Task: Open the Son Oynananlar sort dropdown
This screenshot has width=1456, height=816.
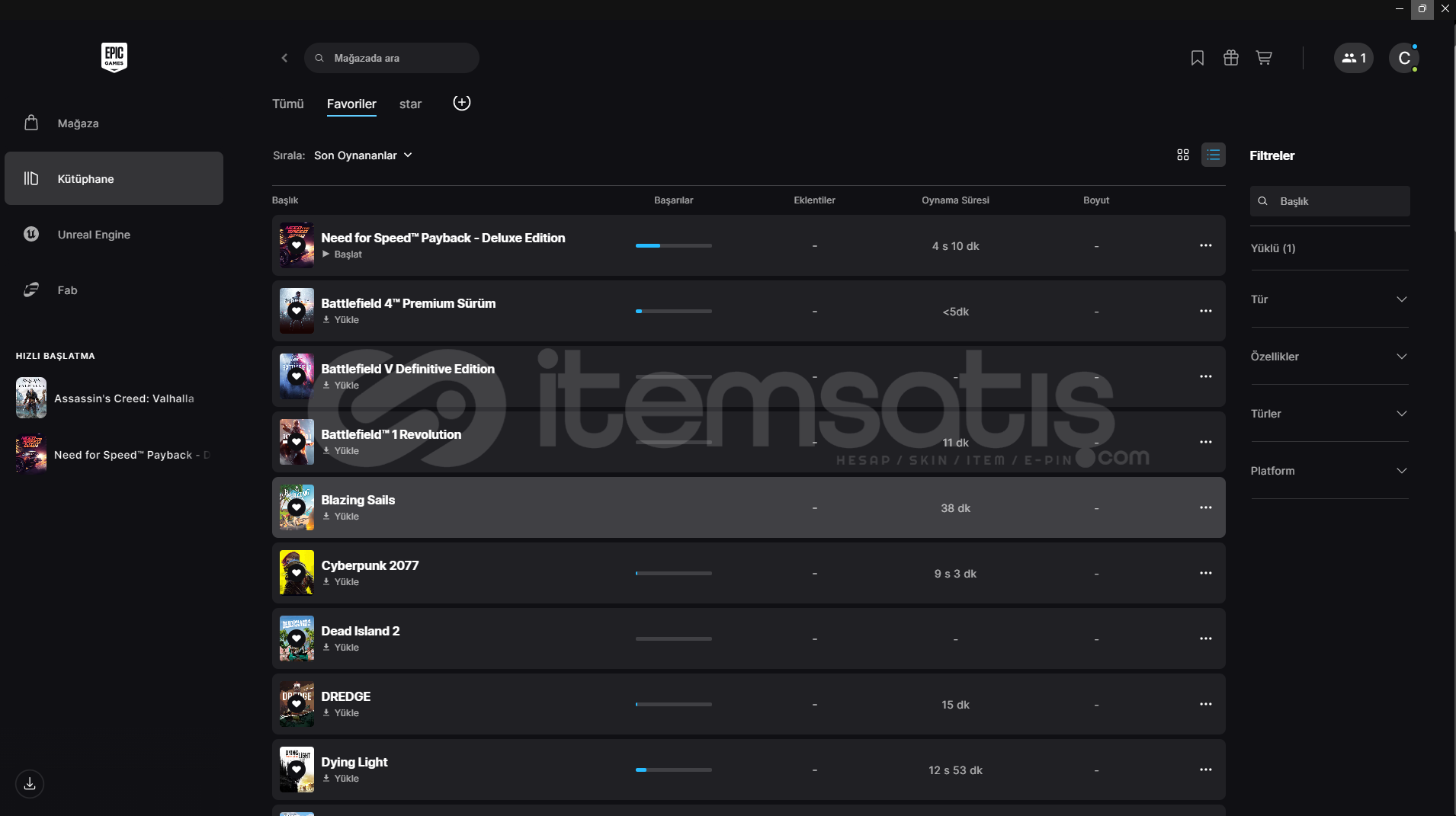Action: tap(363, 155)
